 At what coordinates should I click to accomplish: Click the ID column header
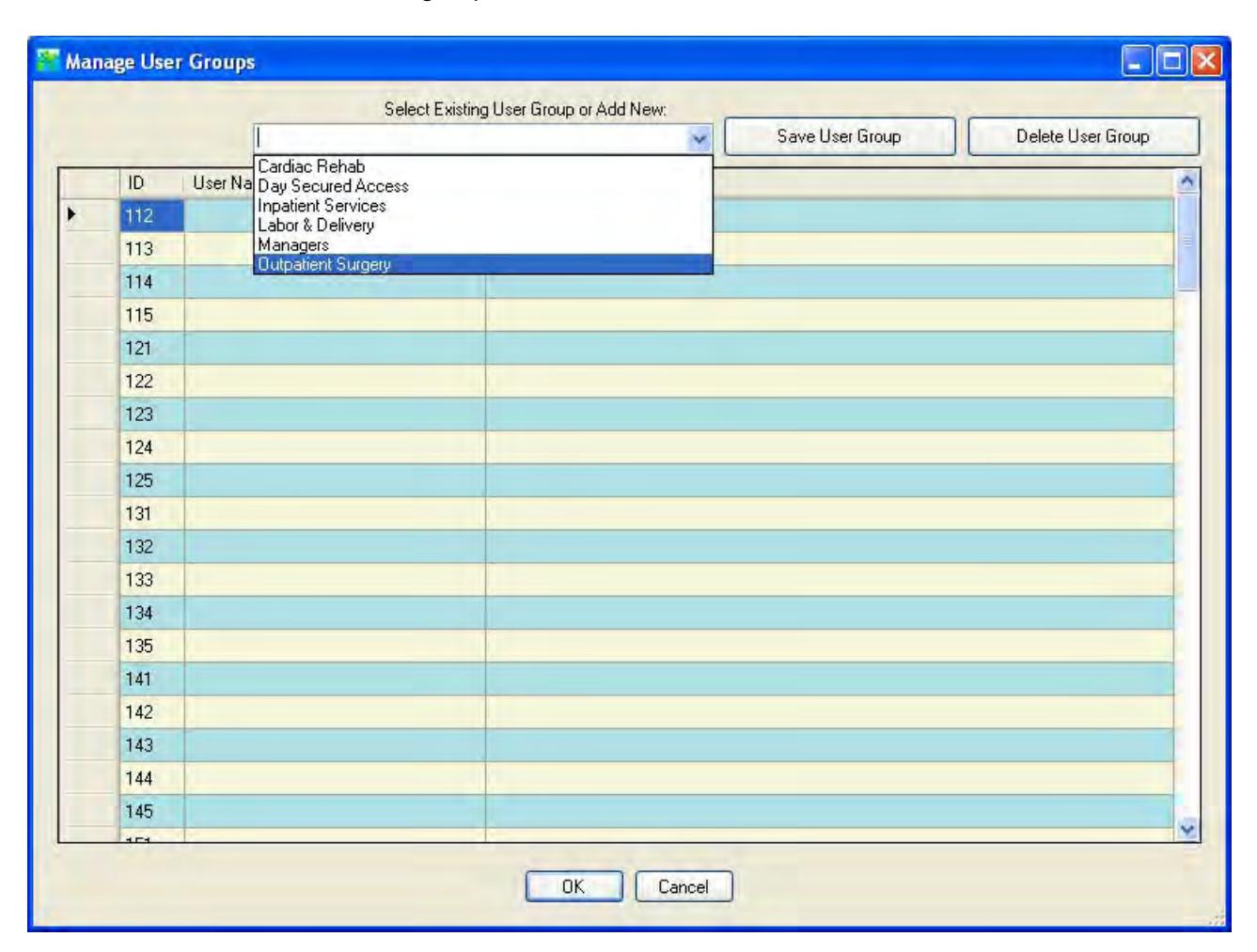click(152, 183)
